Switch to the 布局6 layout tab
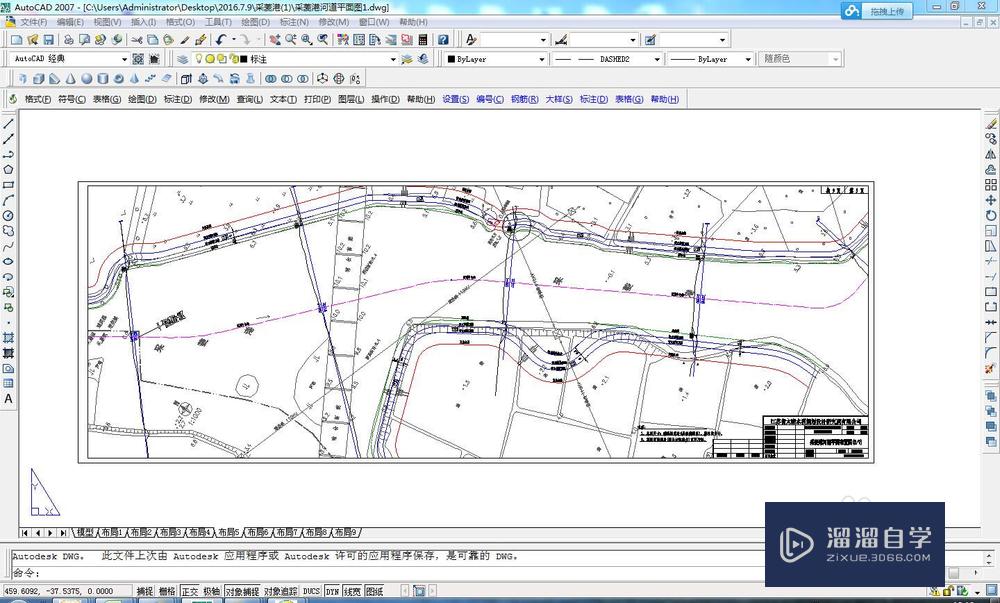This screenshot has height=603, width=1000. pyautogui.click(x=258, y=532)
